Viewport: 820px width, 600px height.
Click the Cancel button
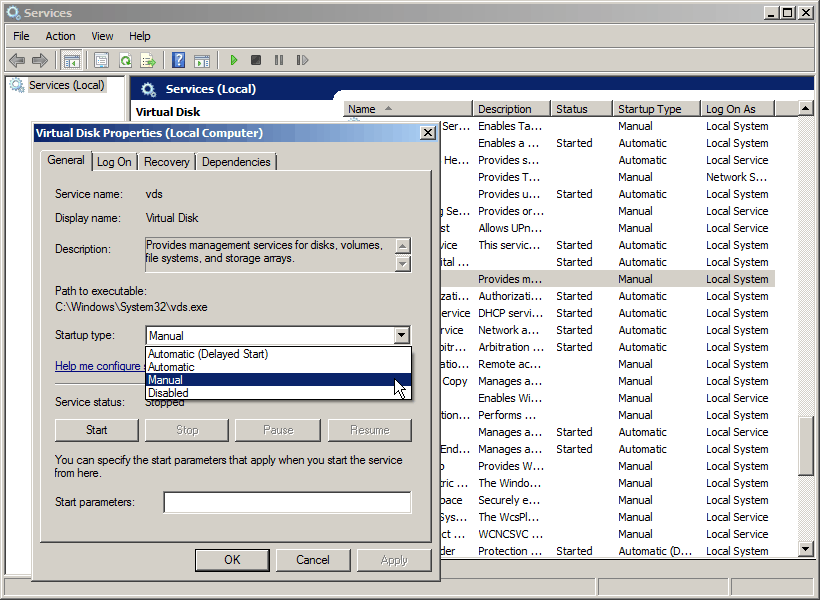313,560
